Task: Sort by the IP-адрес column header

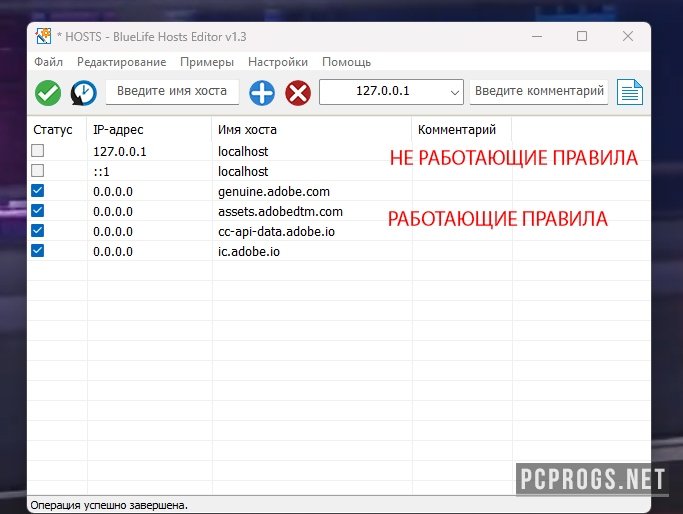Action: 149,129
